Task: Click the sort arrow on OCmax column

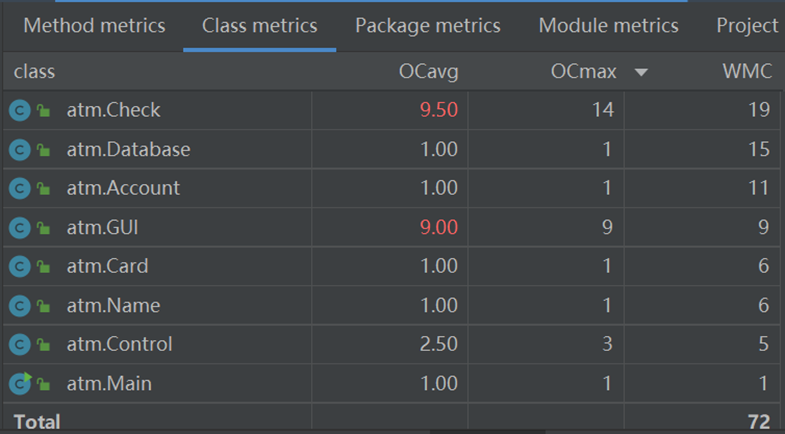Action: click(641, 72)
